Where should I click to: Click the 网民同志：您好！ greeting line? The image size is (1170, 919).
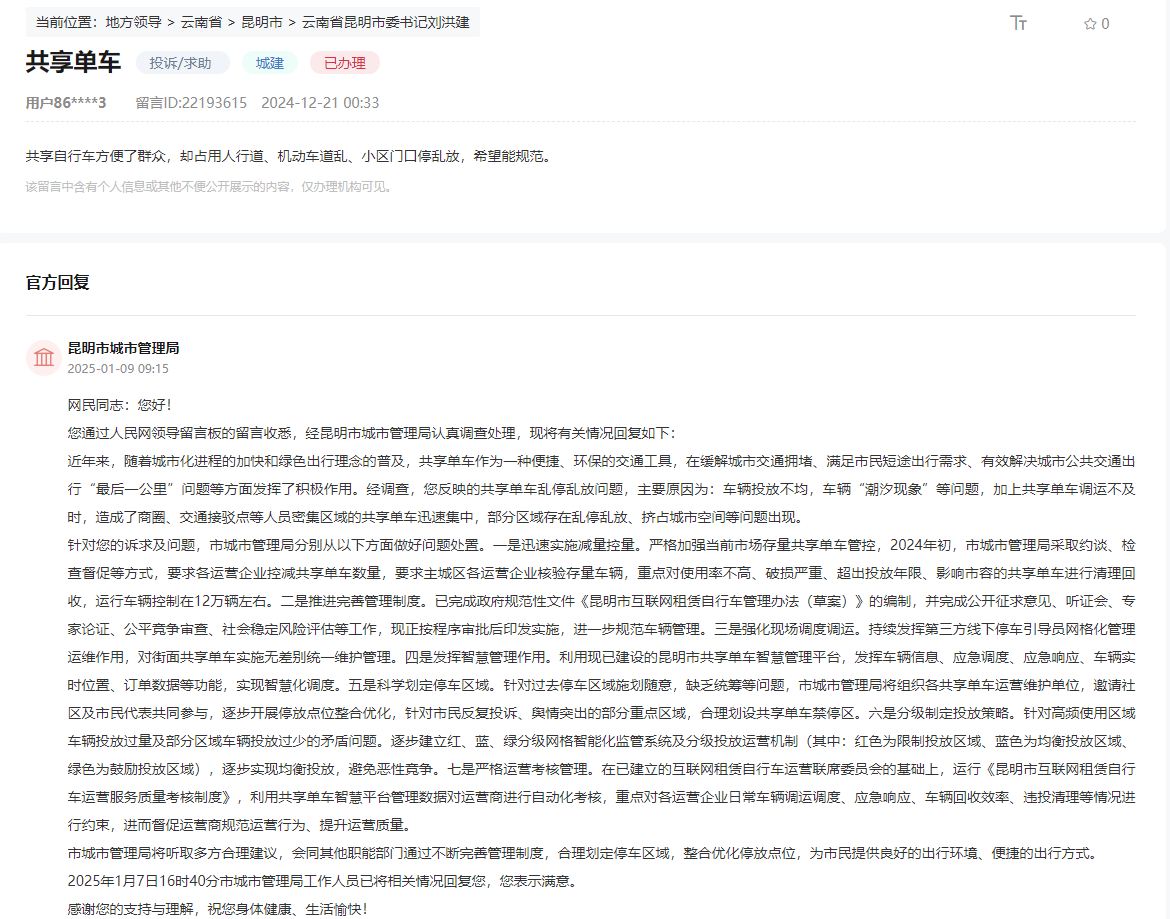point(119,405)
